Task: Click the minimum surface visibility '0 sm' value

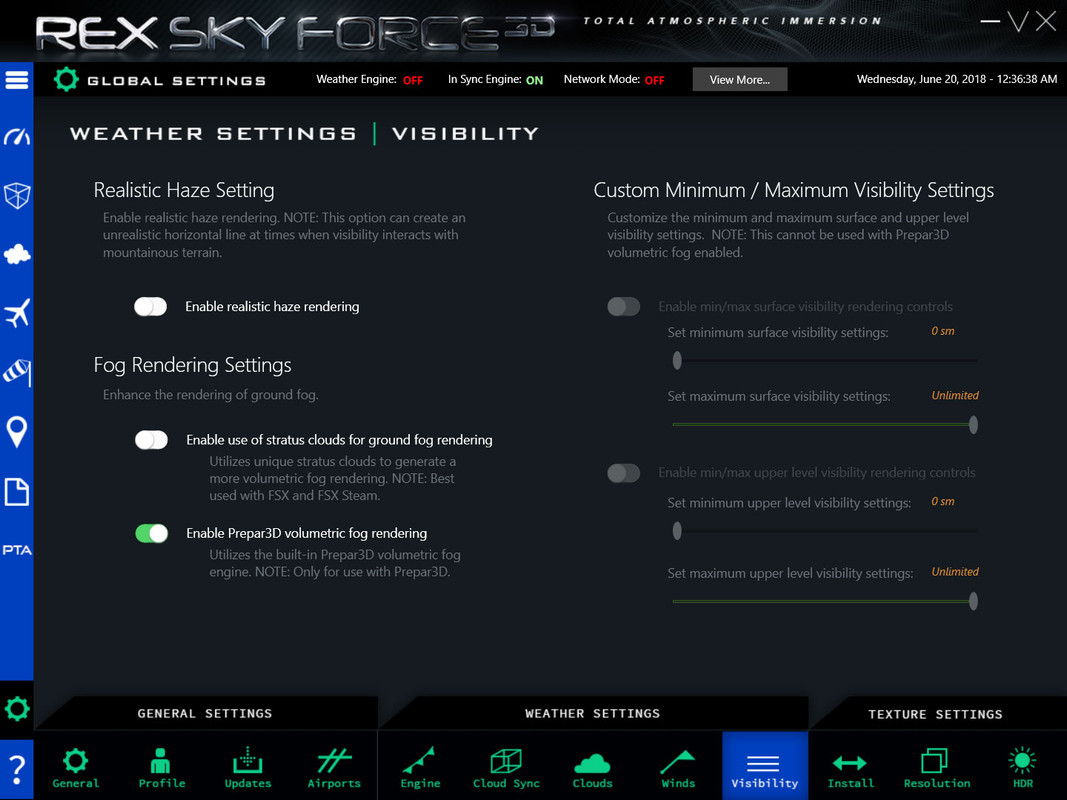Action: pyautogui.click(x=942, y=331)
